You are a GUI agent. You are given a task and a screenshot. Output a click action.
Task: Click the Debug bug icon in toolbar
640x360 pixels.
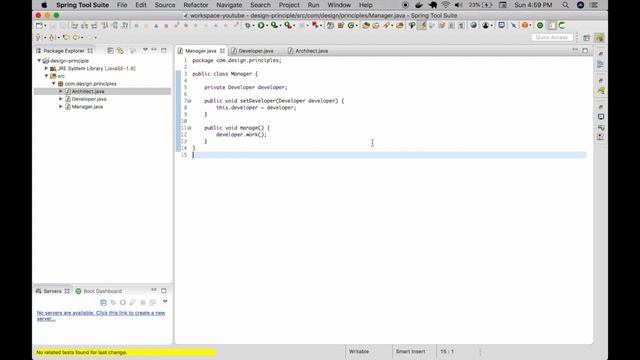click(247, 25)
